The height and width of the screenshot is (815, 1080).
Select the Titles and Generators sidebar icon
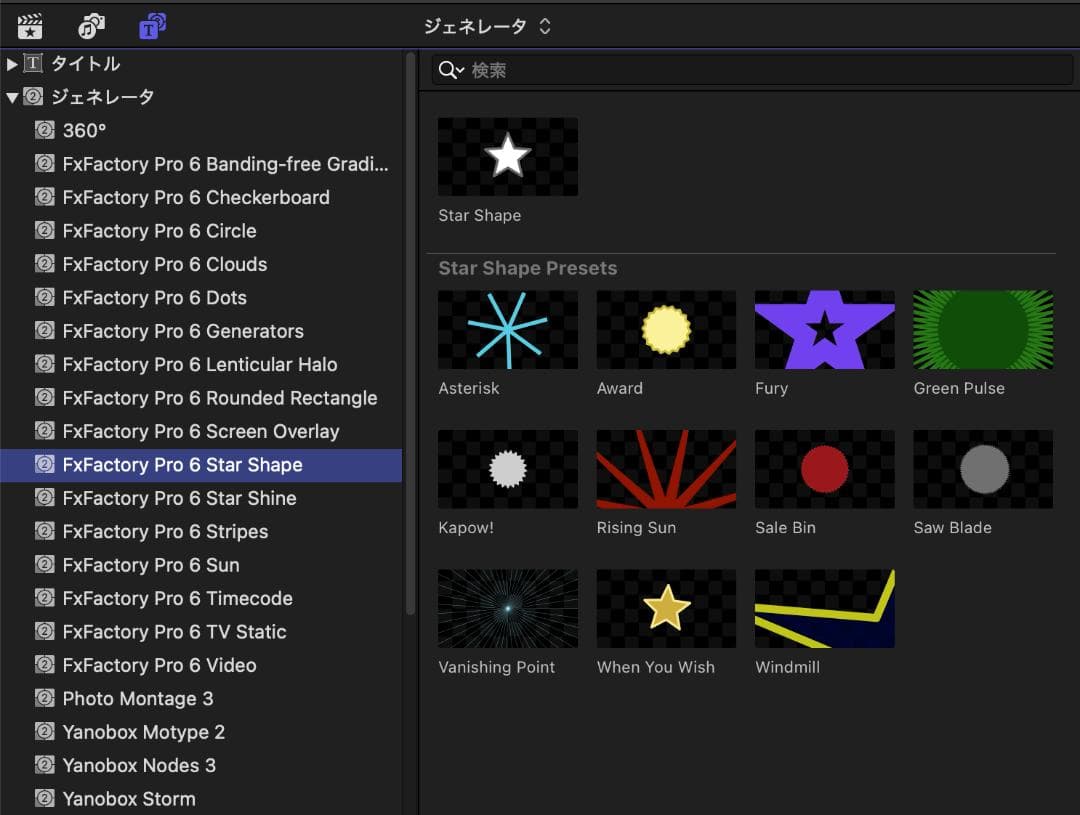tap(152, 26)
